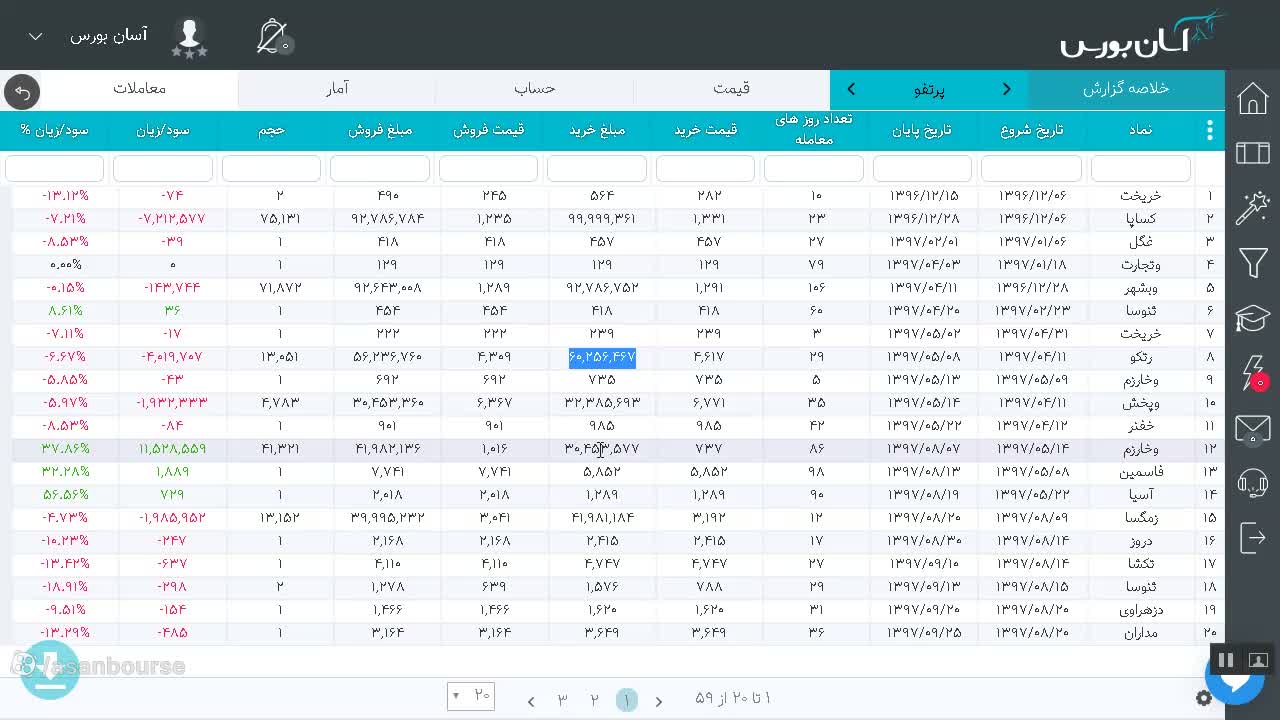Screen dimensions: 1280x720
Task: Open the home icon in the sidebar
Action: pyautogui.click(x=1252, y=98)
